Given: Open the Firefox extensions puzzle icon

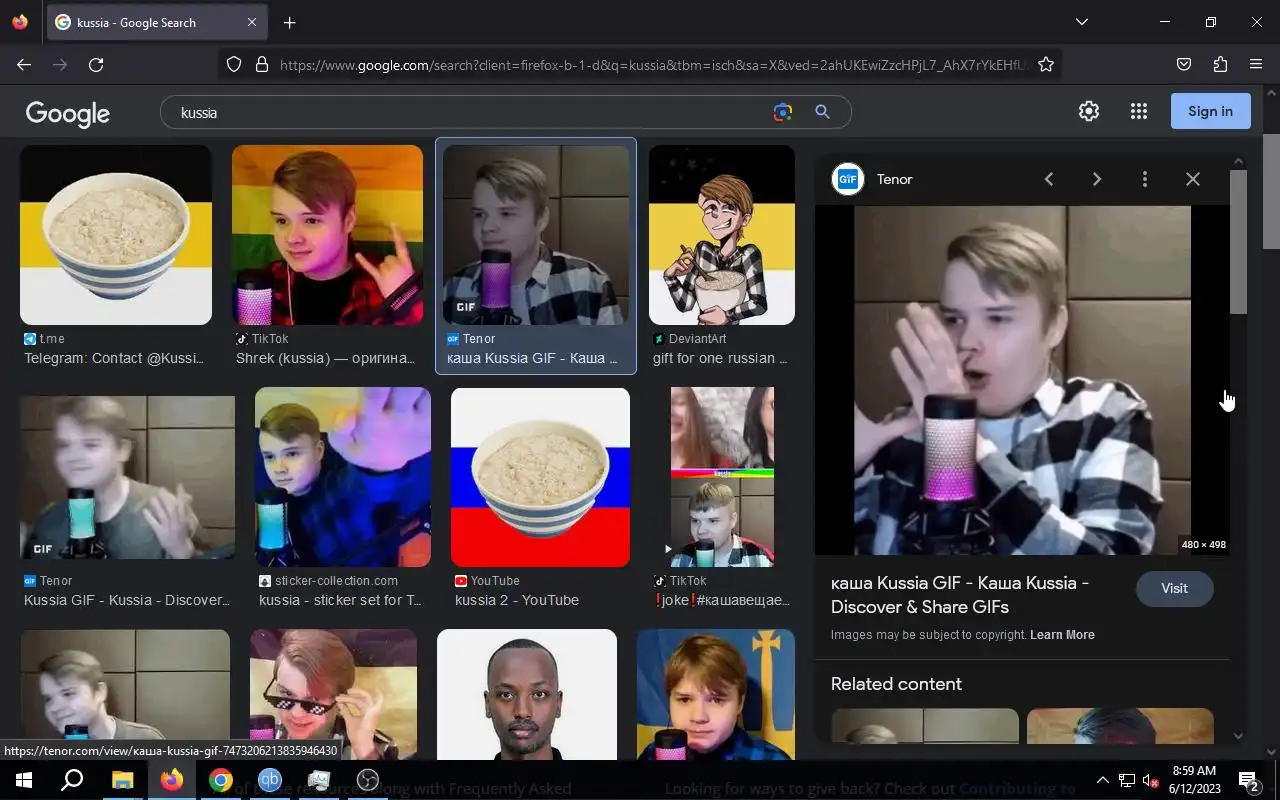Looking at the screenshot, I should pyautogui.click(x=1220, y=64).
